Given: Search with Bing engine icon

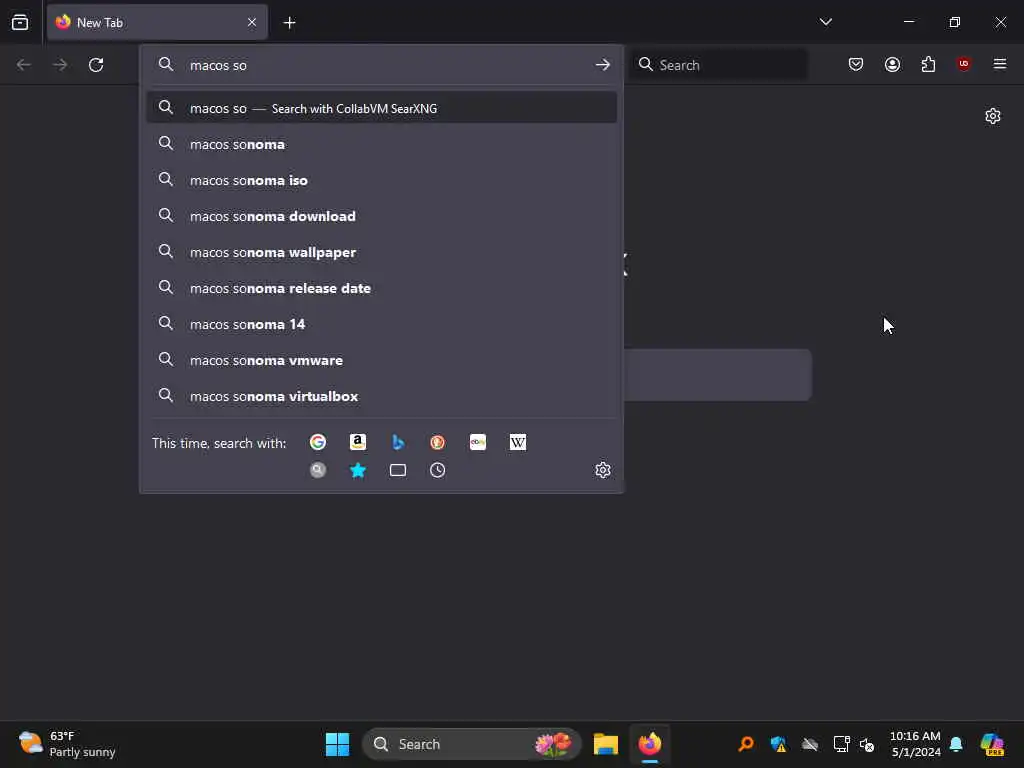Looking at the screenshot, I should point(398,442).
